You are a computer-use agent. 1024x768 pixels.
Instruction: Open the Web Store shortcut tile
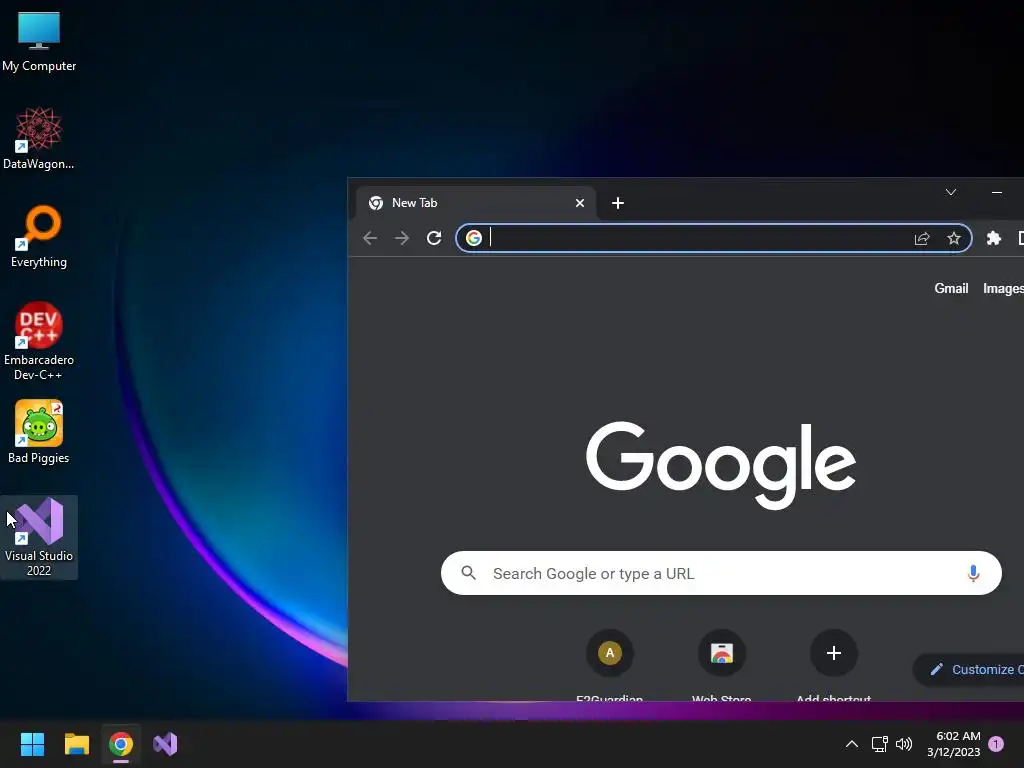coord(722,665)
